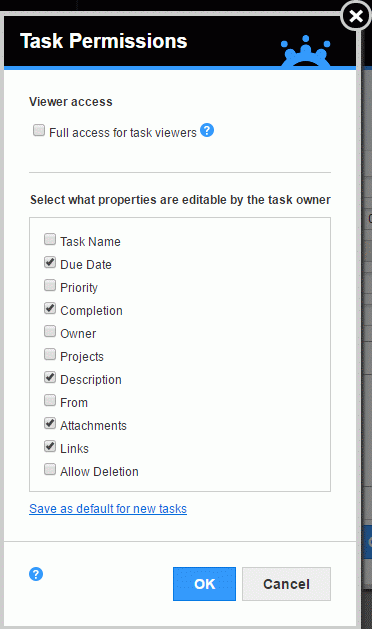The height and width of the screenshot is (629, 372).
Task: Confirm with the OK button
Action: 204,584
